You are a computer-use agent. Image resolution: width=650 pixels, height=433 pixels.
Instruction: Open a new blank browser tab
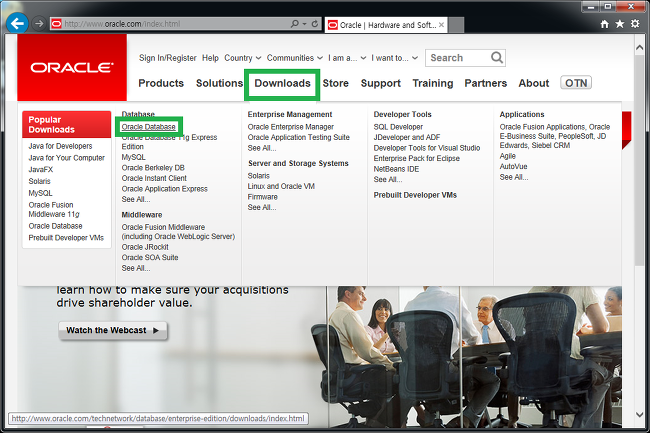pos(456,25)
